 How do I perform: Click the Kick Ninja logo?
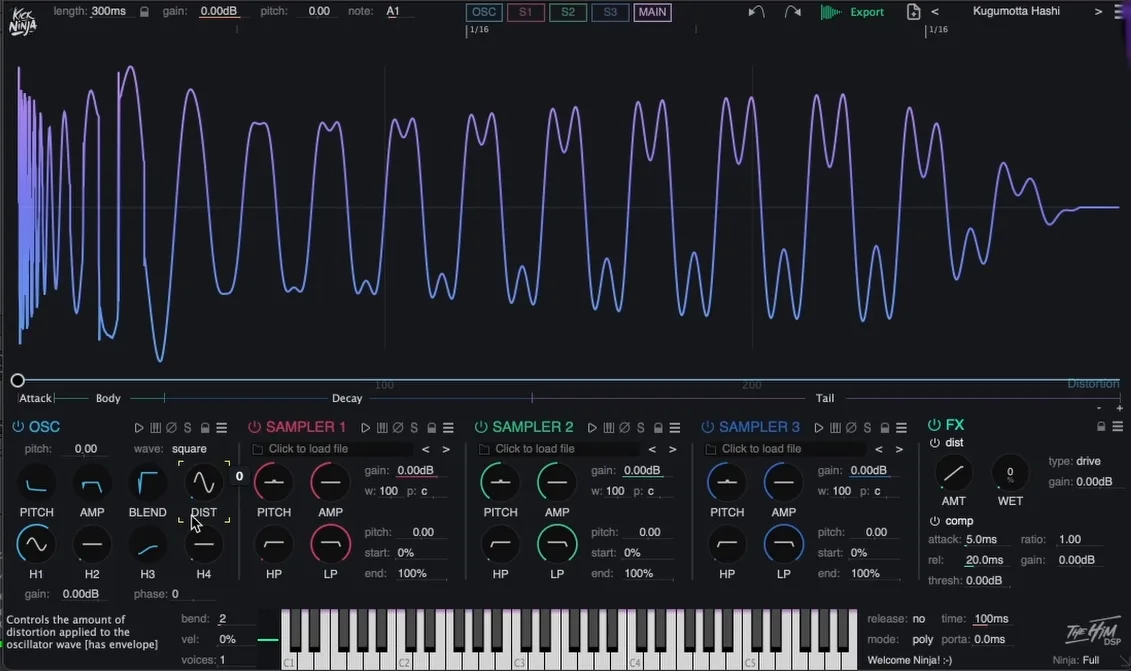tap(22, 22)
